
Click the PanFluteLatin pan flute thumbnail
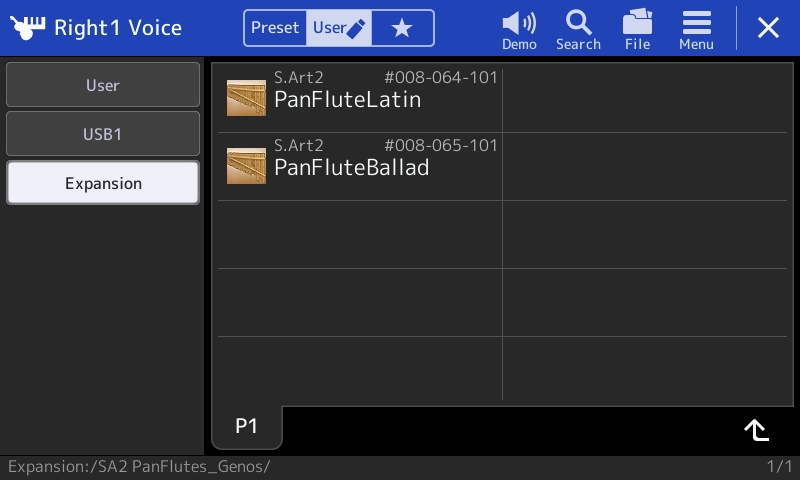tap(246, 98)
